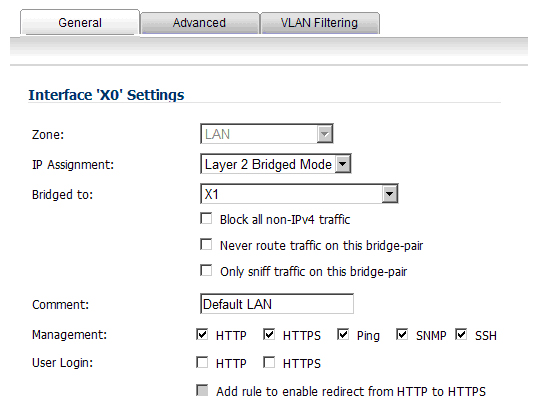The height and width of the screenshot is (409, 542).
Task: Turn off SSH management access
Action: [461, 334]
